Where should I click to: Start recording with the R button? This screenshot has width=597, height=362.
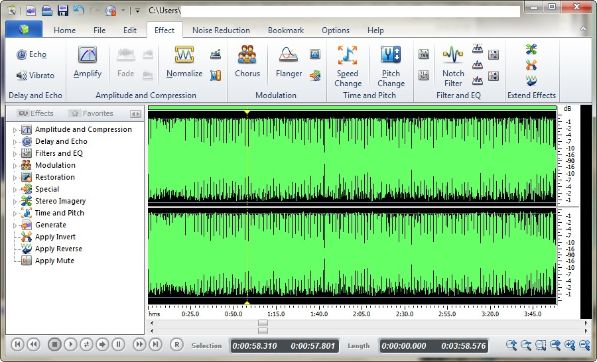176,344
